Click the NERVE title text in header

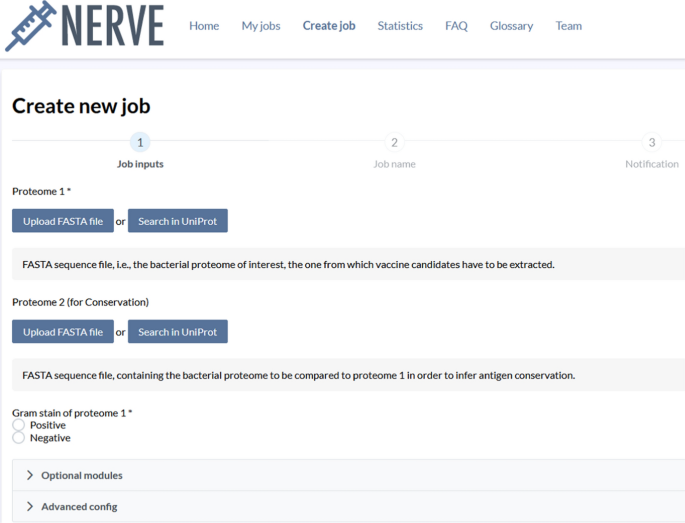[x=113, y=26]
